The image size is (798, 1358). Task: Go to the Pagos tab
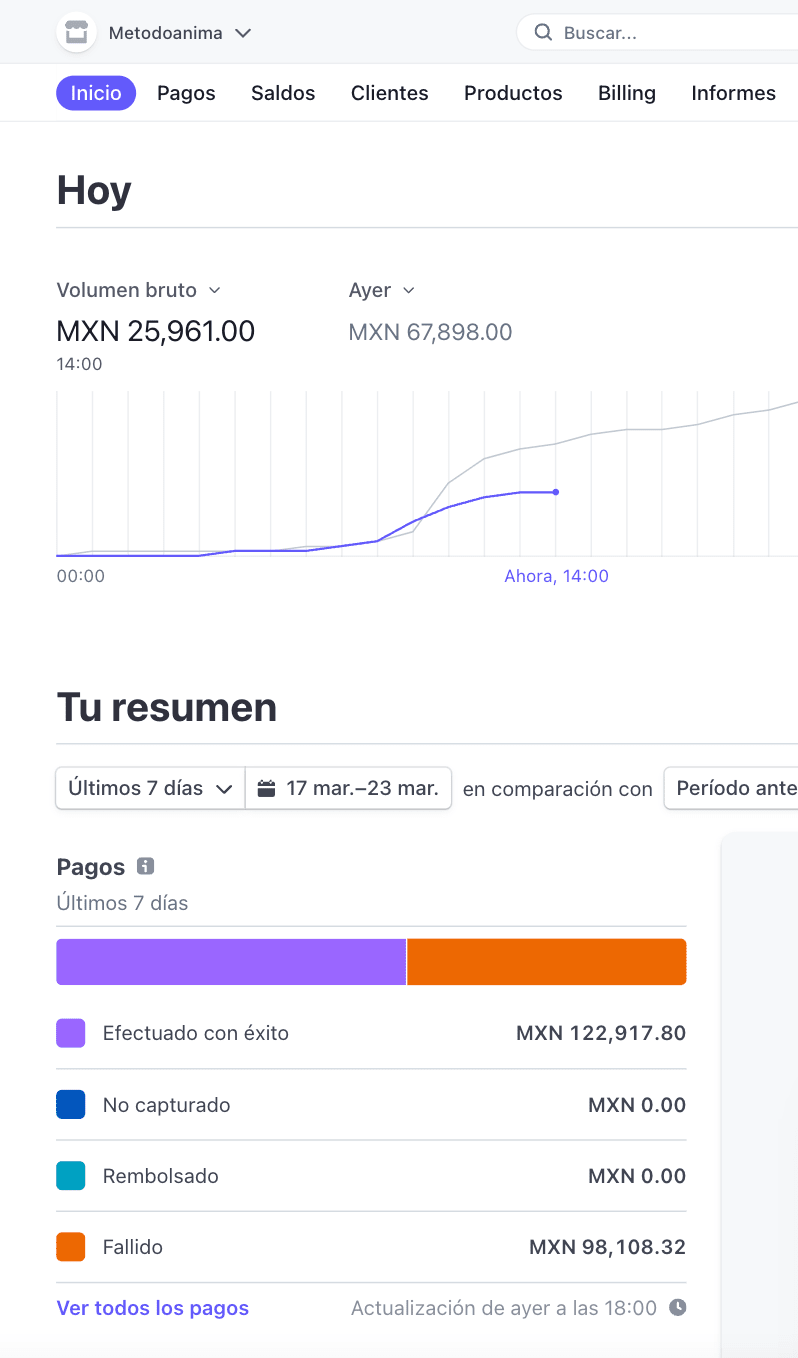pos(186,93)
